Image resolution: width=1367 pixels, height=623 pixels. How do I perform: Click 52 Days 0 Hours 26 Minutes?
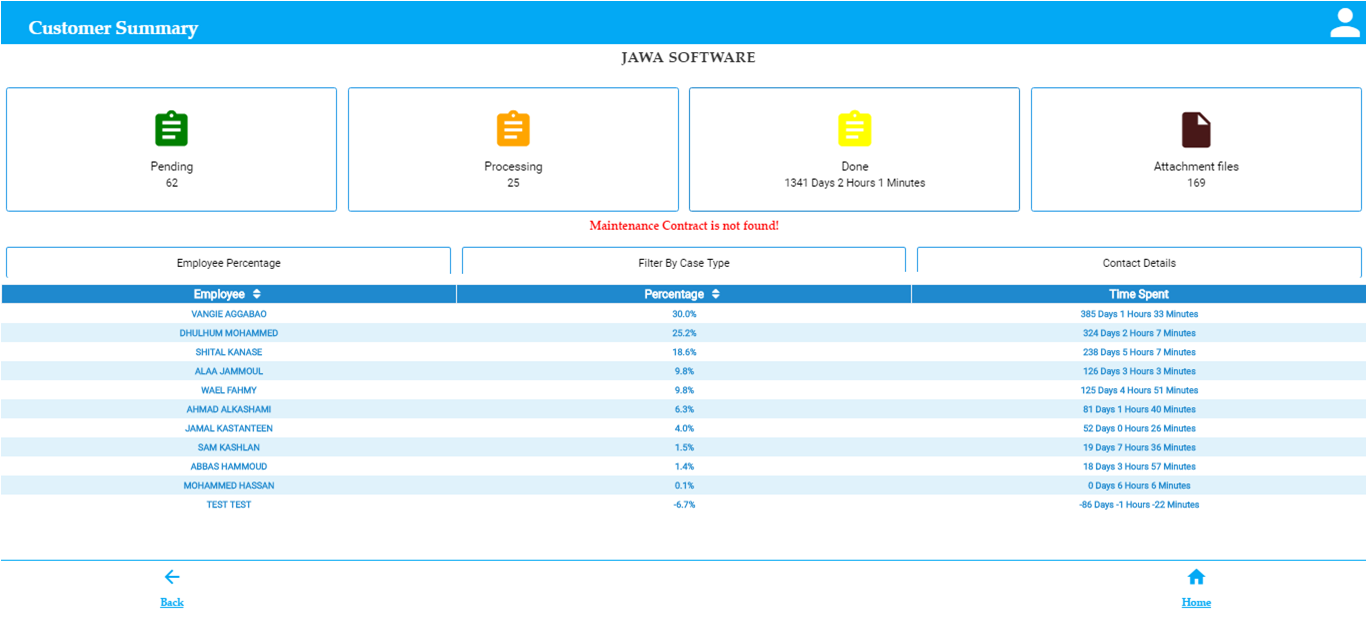point(1139,428)
